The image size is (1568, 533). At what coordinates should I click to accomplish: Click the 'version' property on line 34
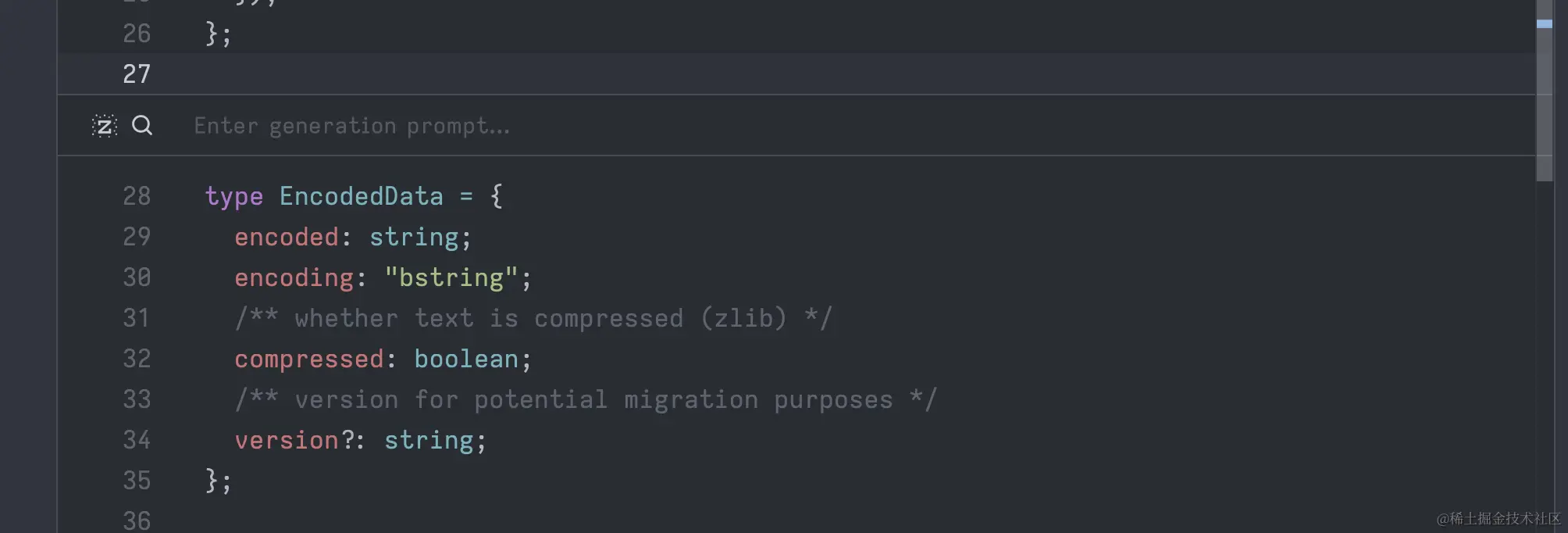(286, 440)
